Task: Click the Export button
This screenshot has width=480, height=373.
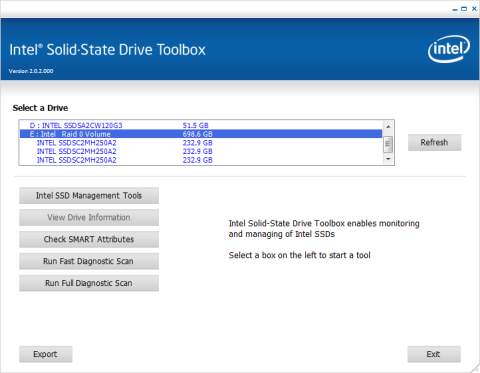Action: (x=46, y=354)
